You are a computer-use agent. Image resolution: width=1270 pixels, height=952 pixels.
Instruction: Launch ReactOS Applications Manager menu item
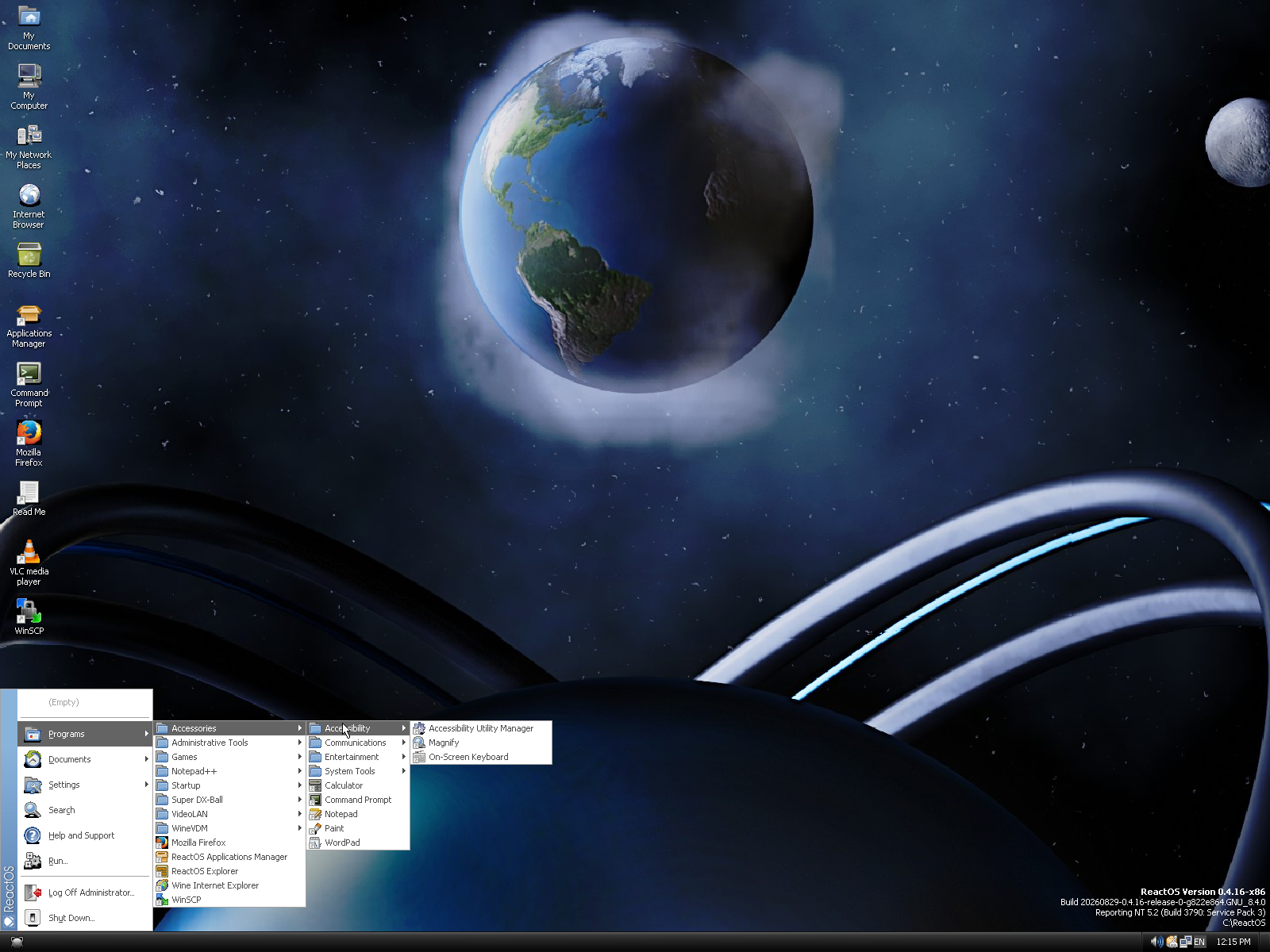click(x=229, y=857)
